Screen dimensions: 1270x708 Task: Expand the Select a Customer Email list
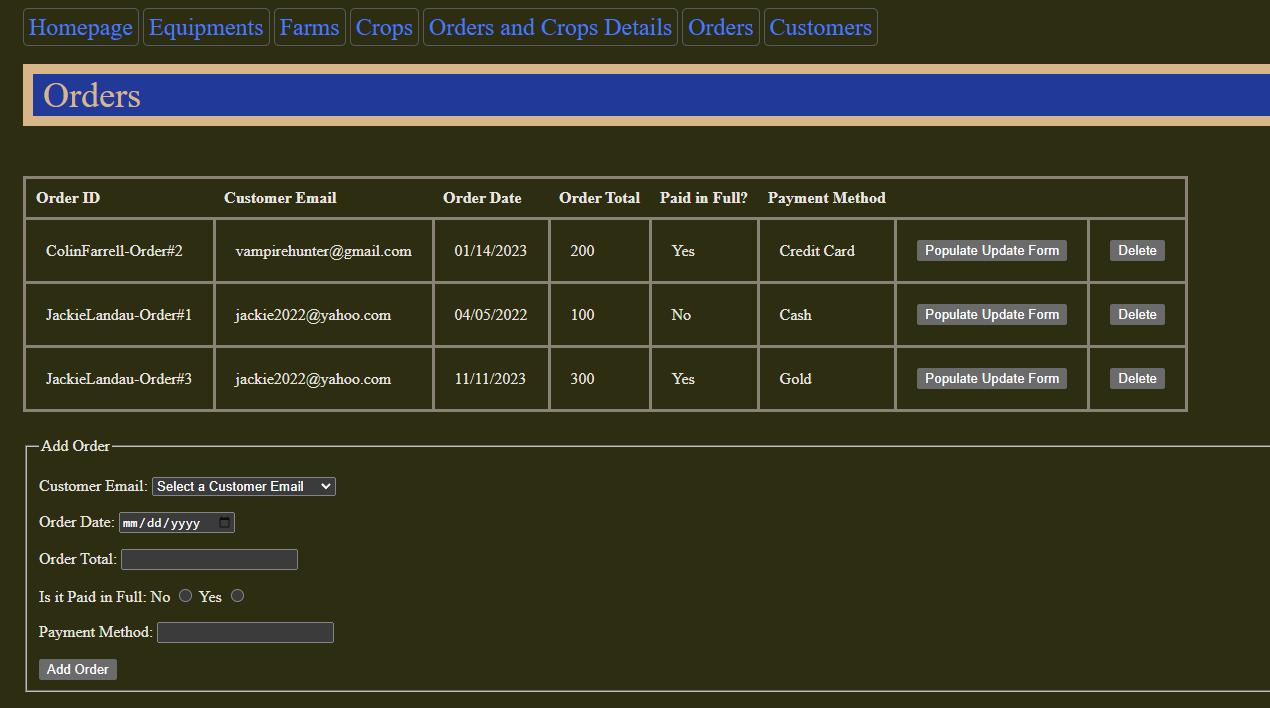tap(243, 486)
